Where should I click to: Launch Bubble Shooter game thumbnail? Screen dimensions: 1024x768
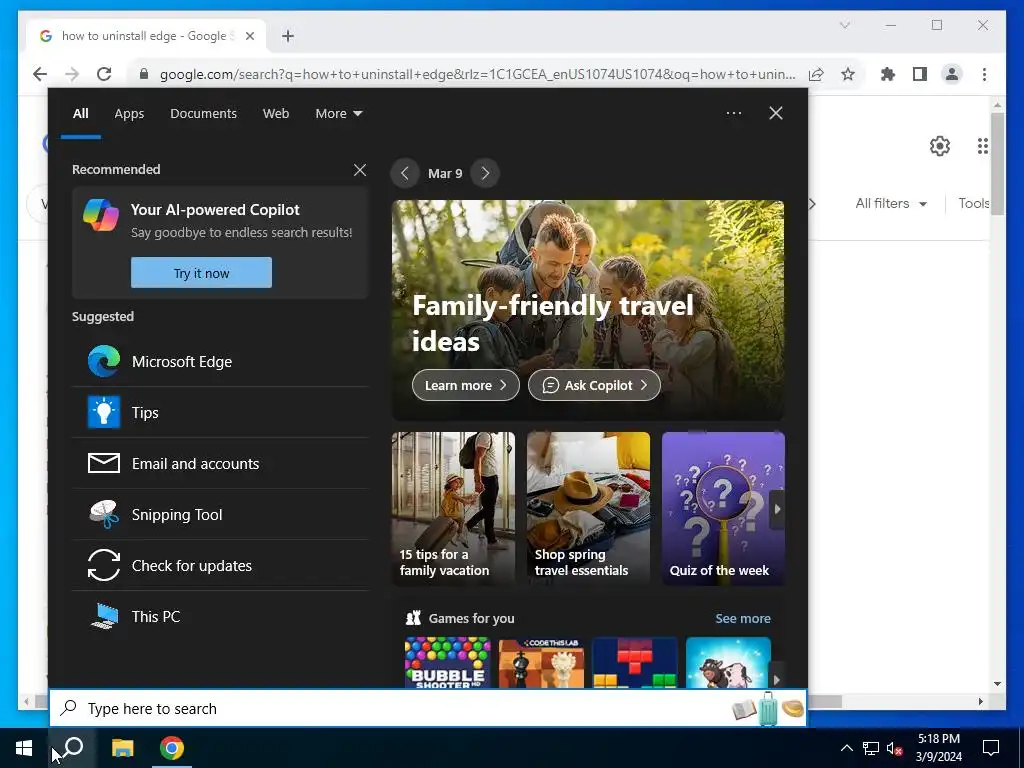coord(447,663)
